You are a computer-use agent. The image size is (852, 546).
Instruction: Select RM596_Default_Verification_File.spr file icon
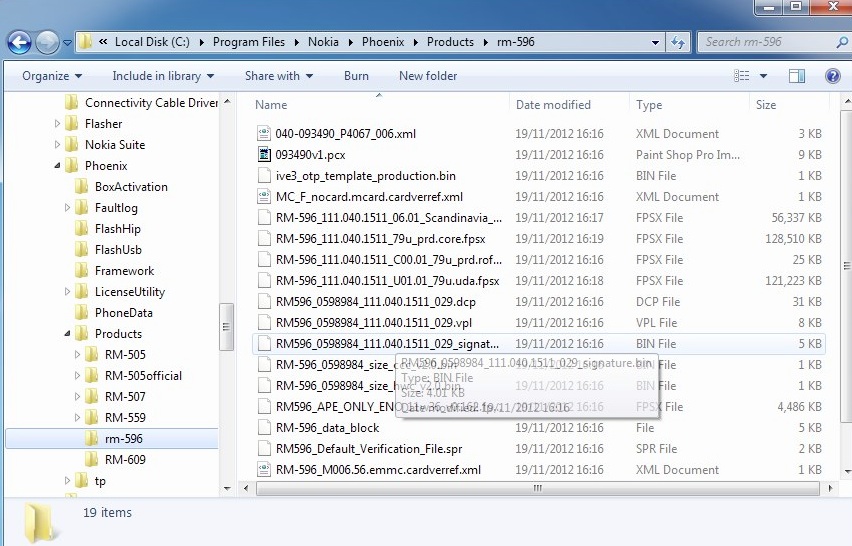[x=264, y=449]
